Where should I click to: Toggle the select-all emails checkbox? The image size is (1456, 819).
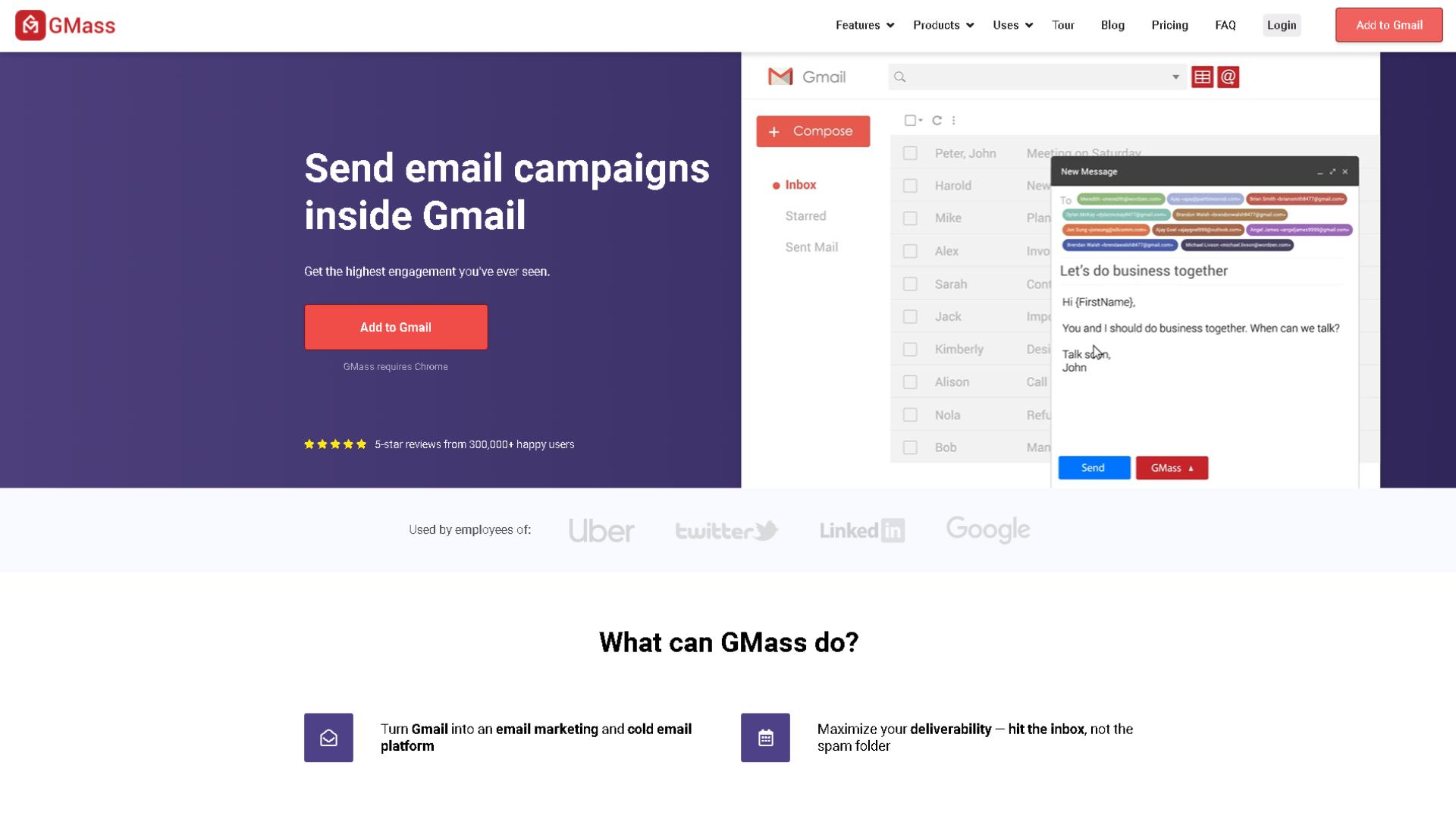pyautogui.click(x=910, y=119)
